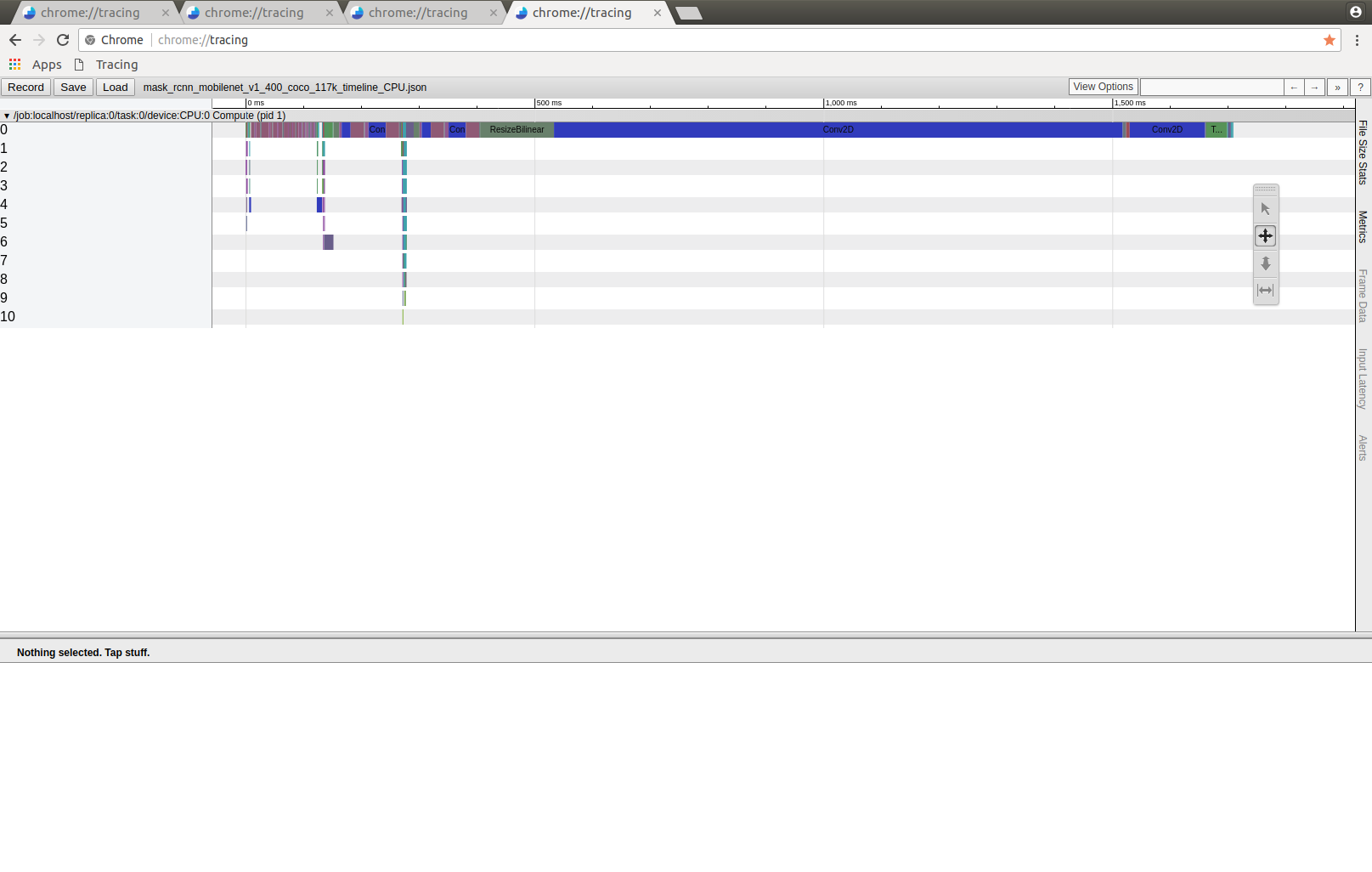Select the zoom tool

pyautogui.click(x=1266, y=263)
